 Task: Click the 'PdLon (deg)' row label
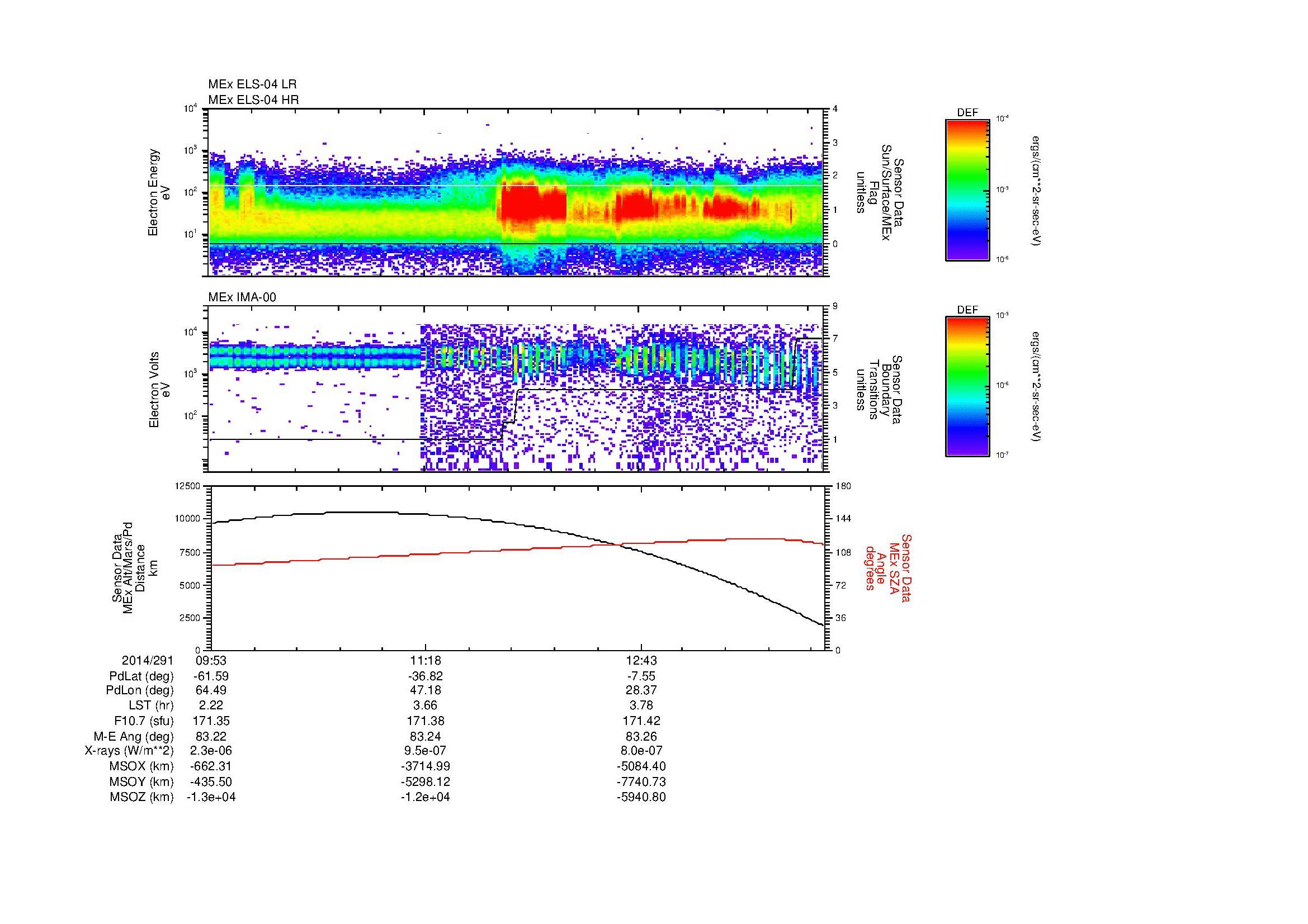point(140,690)
